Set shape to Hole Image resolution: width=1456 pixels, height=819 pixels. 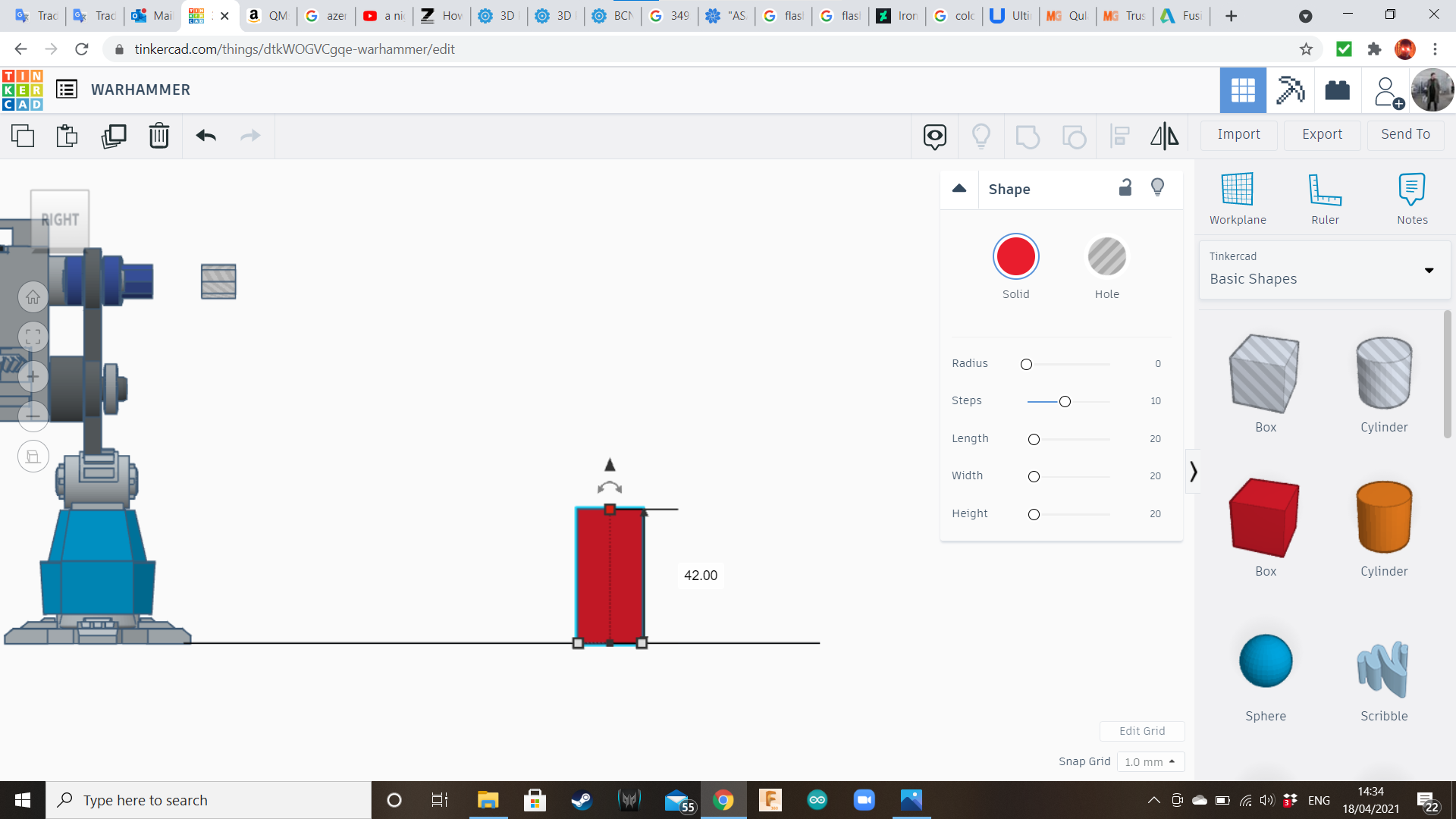1106,257
